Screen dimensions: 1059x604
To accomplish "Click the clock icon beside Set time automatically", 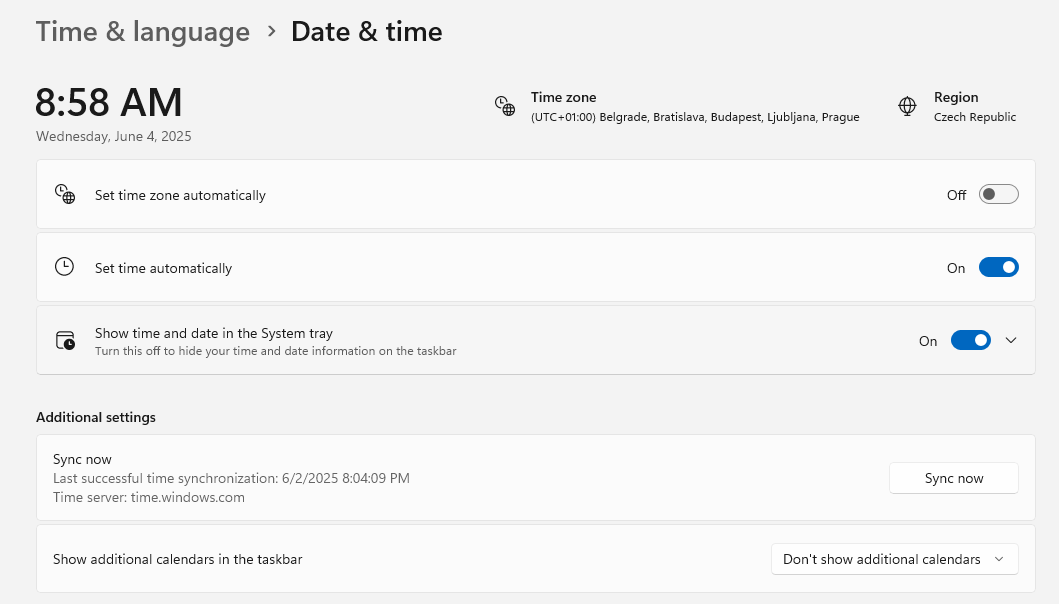I will pos(65,267).
